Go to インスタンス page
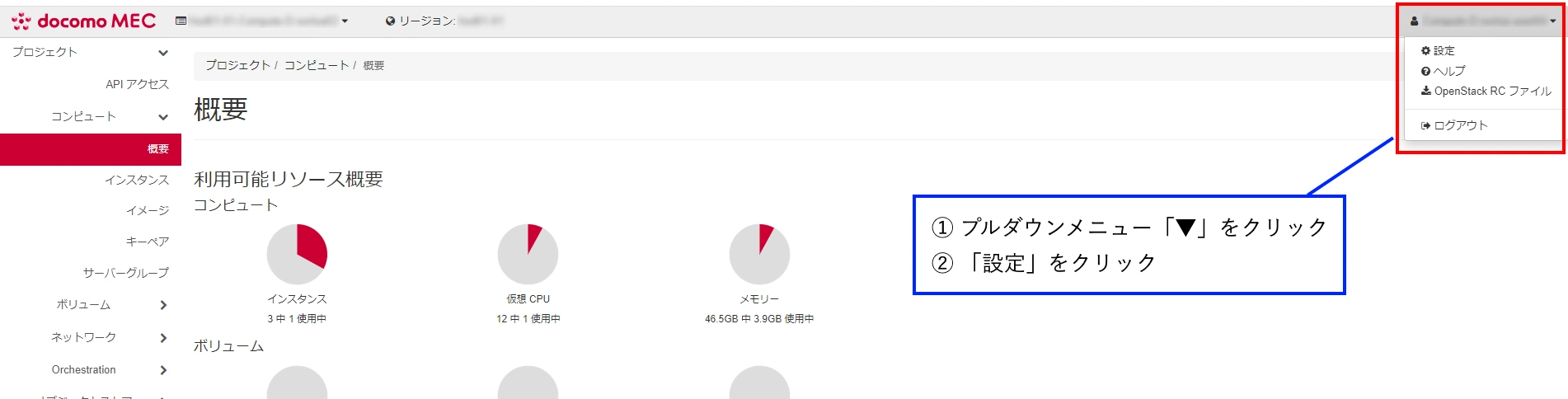This screenshot has width=1568, height=399. point(137,180)
